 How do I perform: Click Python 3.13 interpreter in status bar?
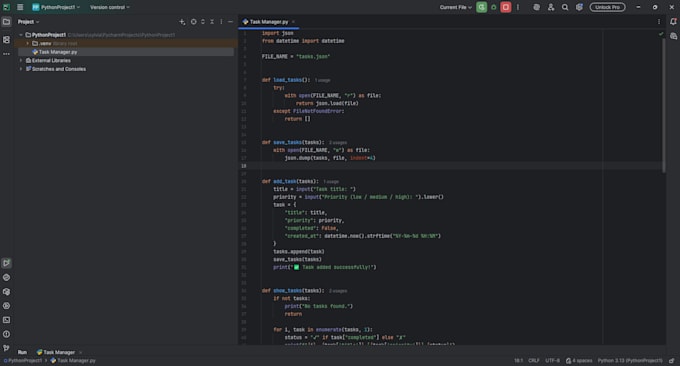(x=630, y=360)
